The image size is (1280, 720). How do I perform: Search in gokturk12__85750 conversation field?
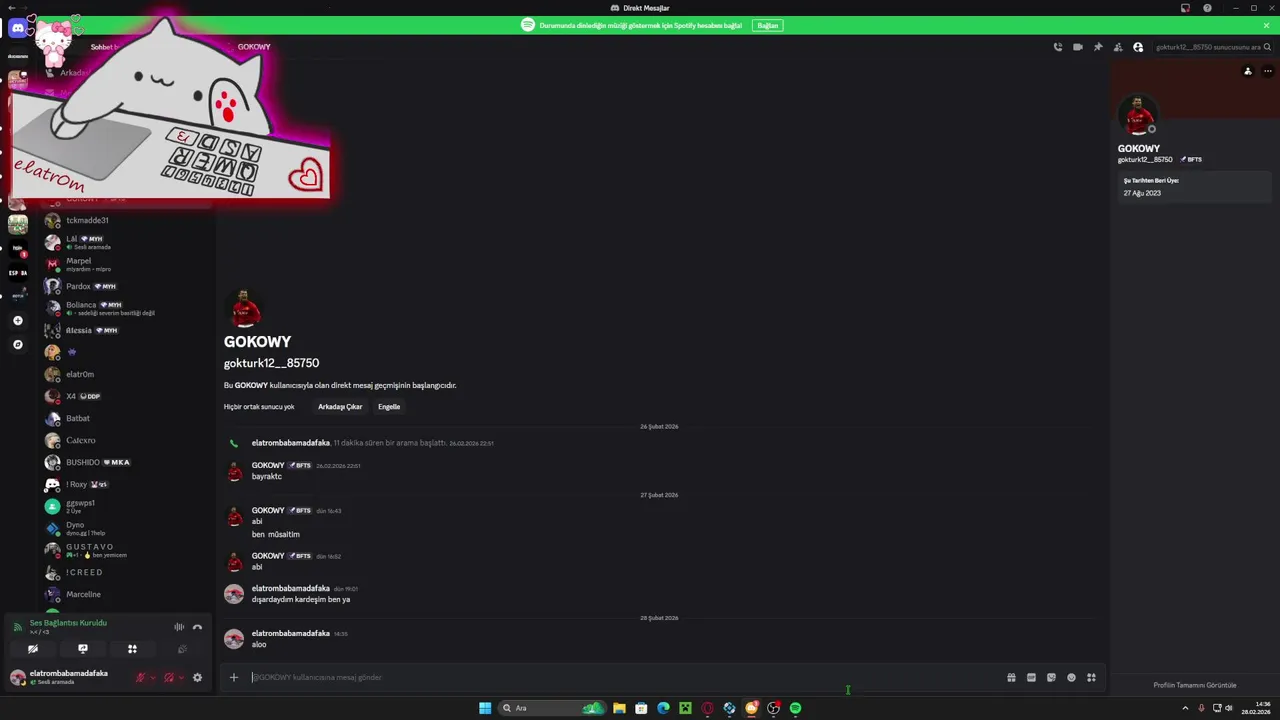click(1212, 47)
